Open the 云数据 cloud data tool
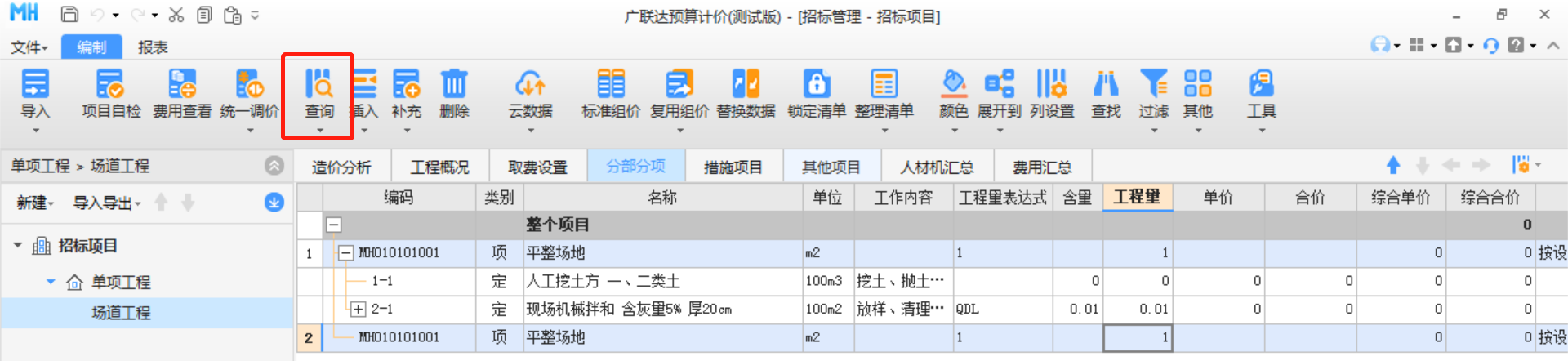Image resolution: width=1568 pixels, height=361 pixels. (530, 85)
